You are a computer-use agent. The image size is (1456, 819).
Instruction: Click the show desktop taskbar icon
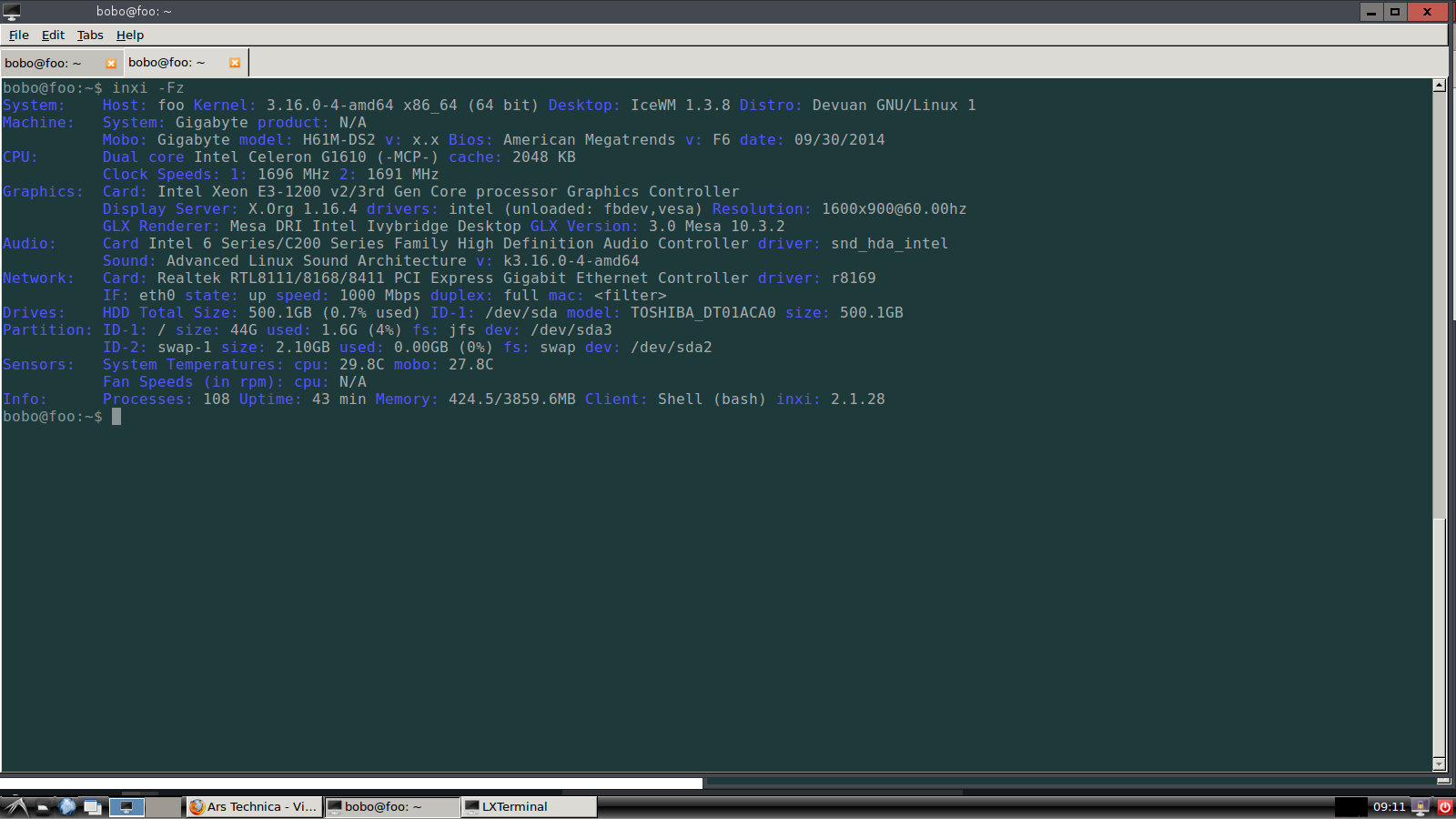pyautogui.click(x=44, y=806)
